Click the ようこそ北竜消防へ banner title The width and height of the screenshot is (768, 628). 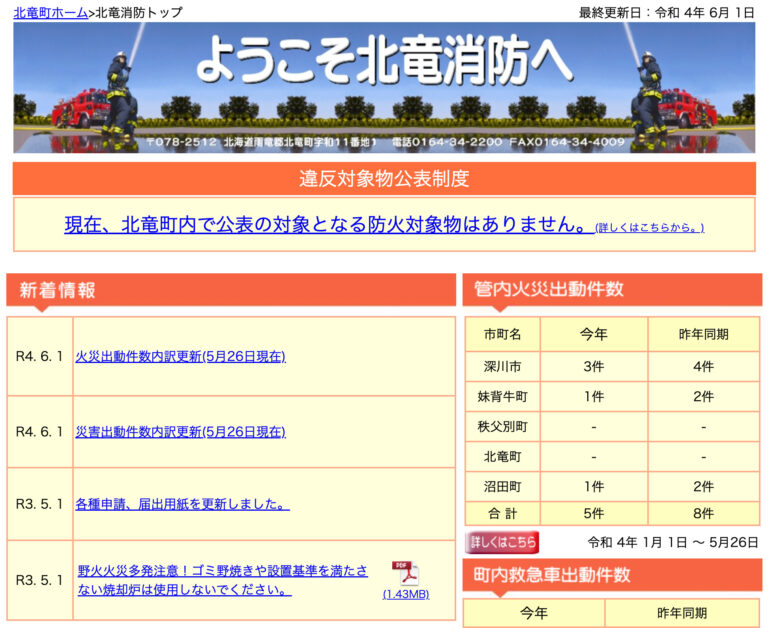[383, 61]
